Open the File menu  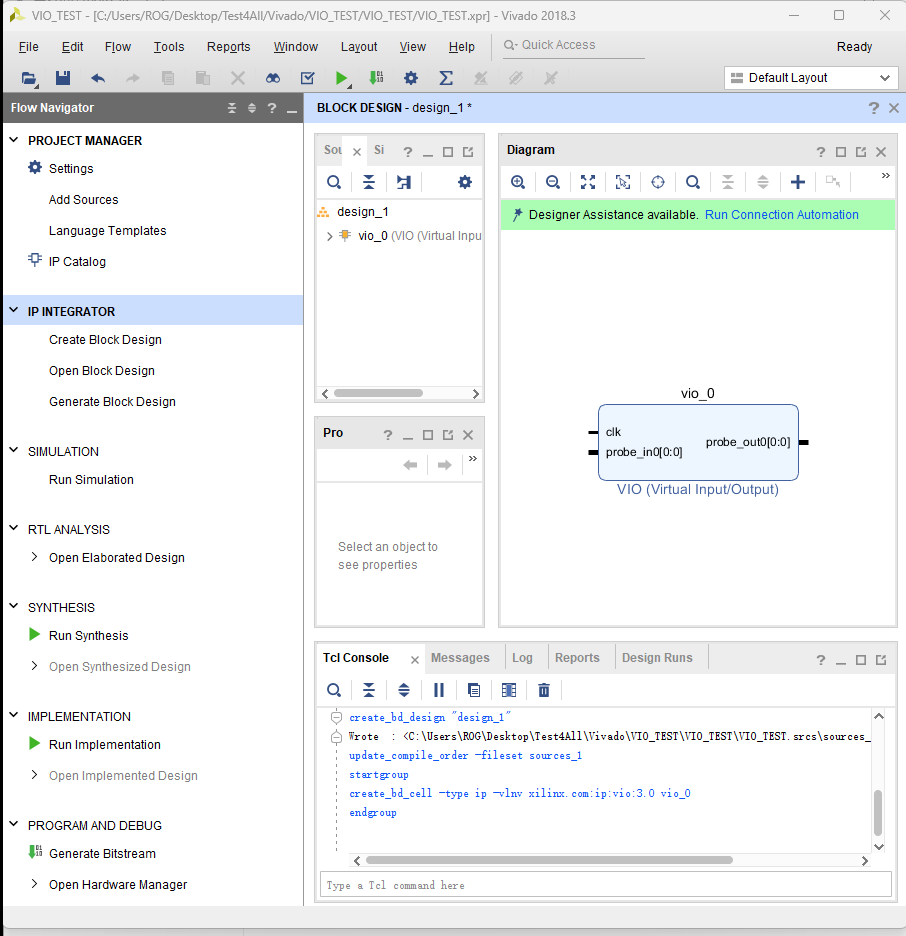(29, 47)
